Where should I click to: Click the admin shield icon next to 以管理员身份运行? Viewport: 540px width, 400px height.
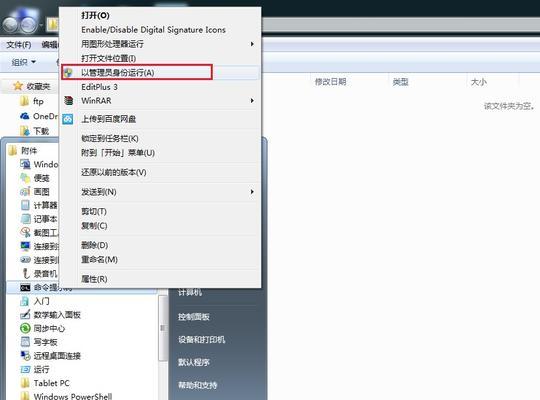click(69, 72)
